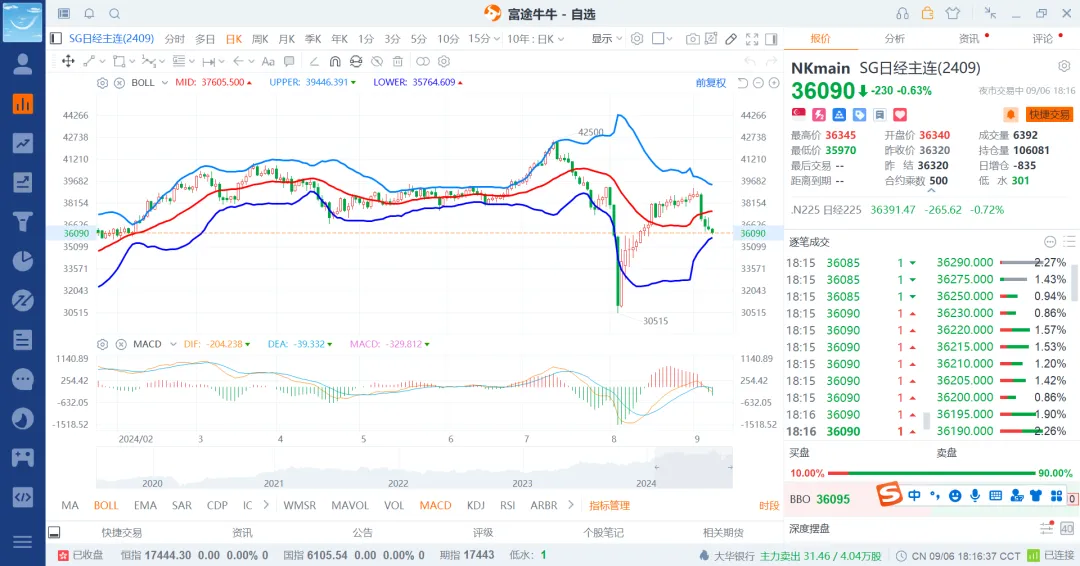Click the buy/sell ratio bar
This screenshot has height=566, width=1080.
[x=932, y=473]
